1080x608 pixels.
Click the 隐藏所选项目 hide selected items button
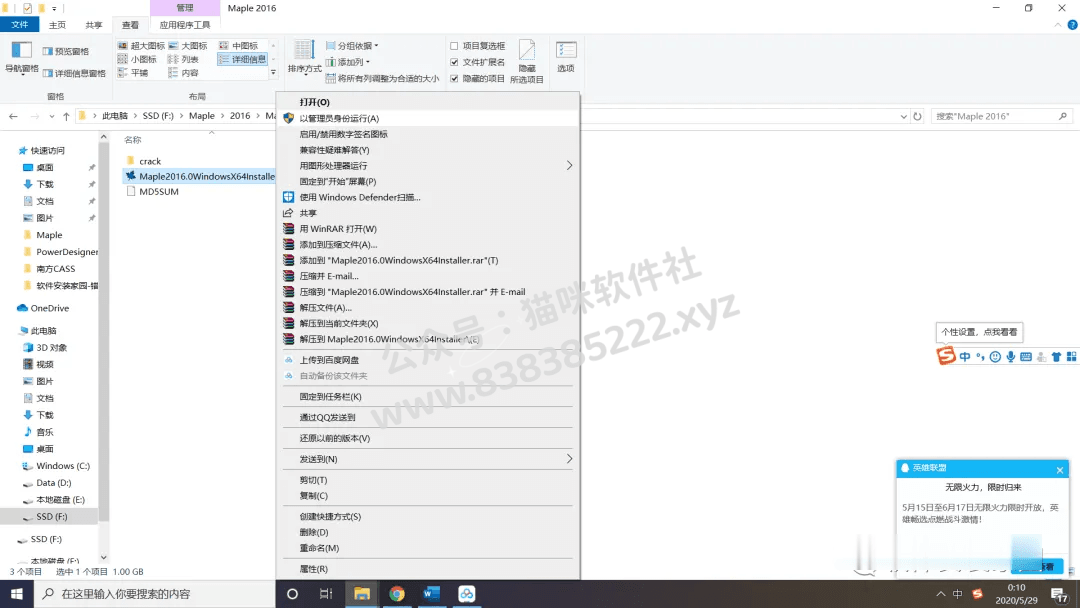[x=527, y=62]
